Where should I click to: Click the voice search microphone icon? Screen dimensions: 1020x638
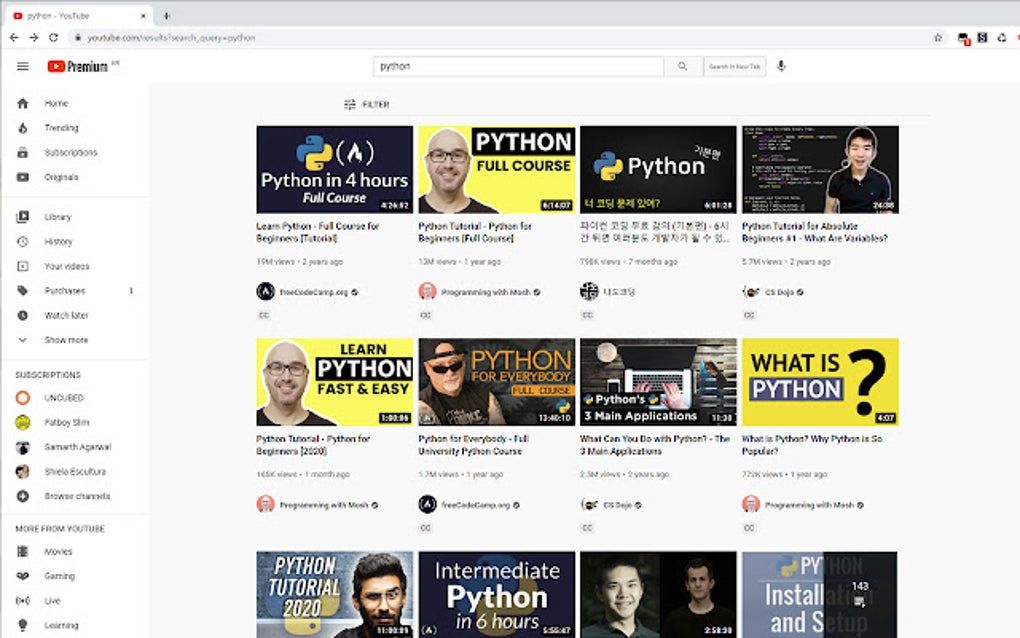coord(781,65)
